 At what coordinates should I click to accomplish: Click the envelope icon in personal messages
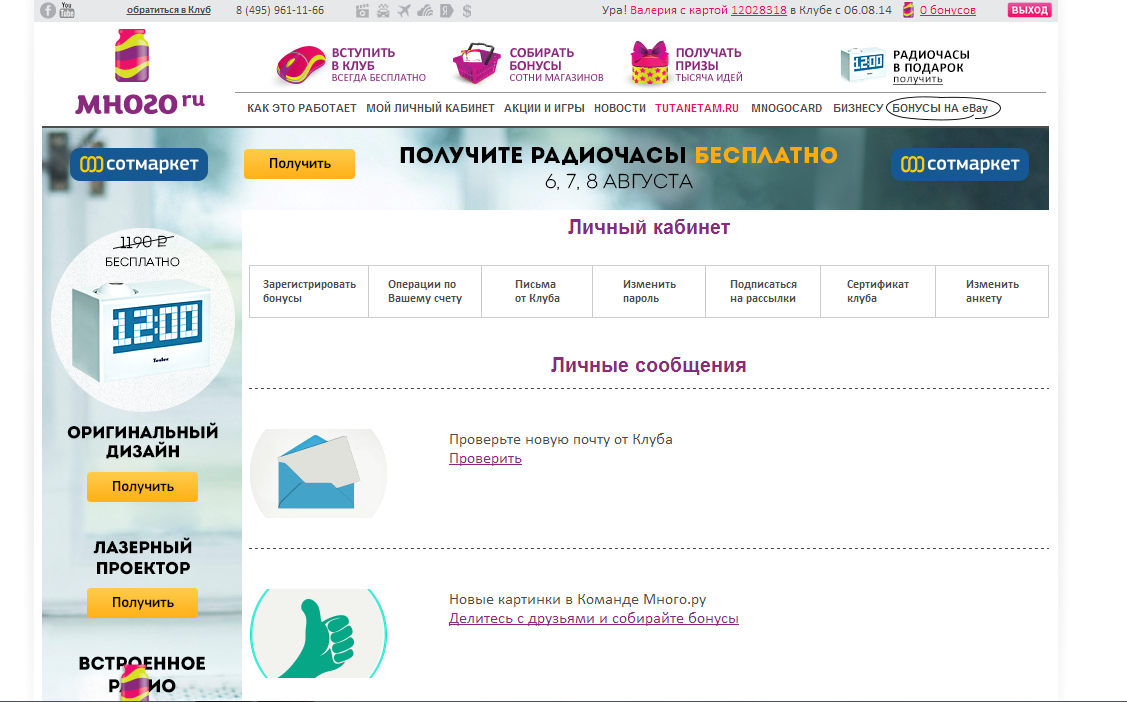318,474
